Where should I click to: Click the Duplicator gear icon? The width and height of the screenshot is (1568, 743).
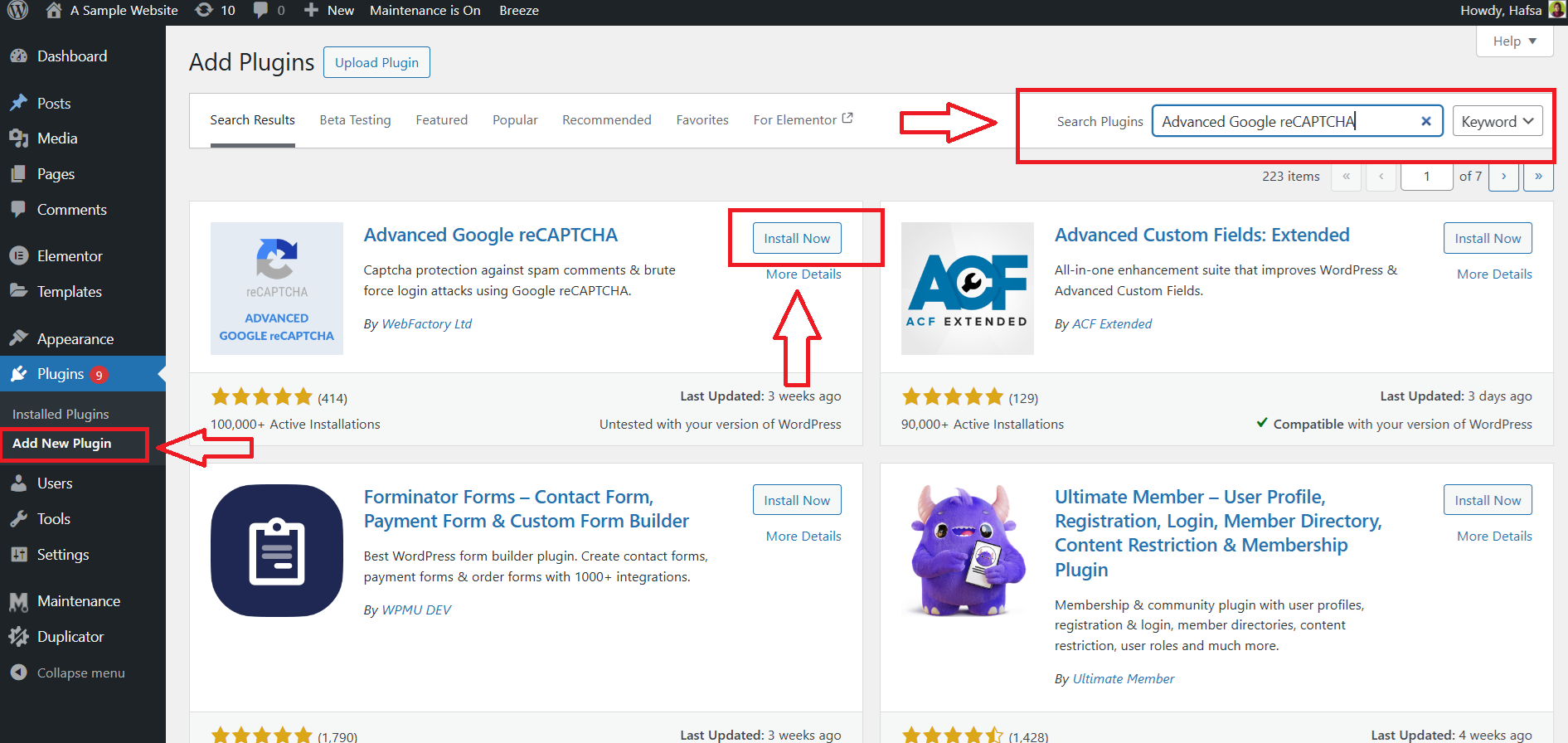click(x=18, y=636)
